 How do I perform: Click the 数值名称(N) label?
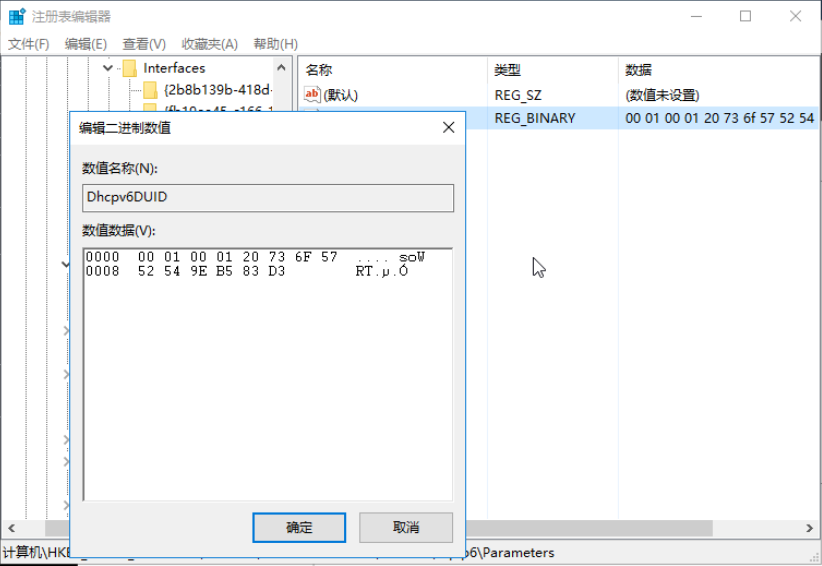click(x=120, y=168)
